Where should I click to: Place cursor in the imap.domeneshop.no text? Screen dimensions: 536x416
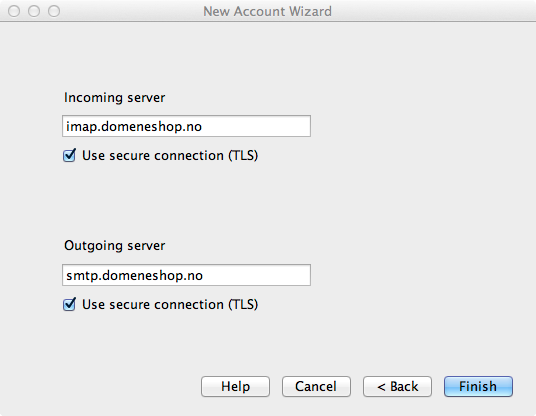click(x=134, y=127)
